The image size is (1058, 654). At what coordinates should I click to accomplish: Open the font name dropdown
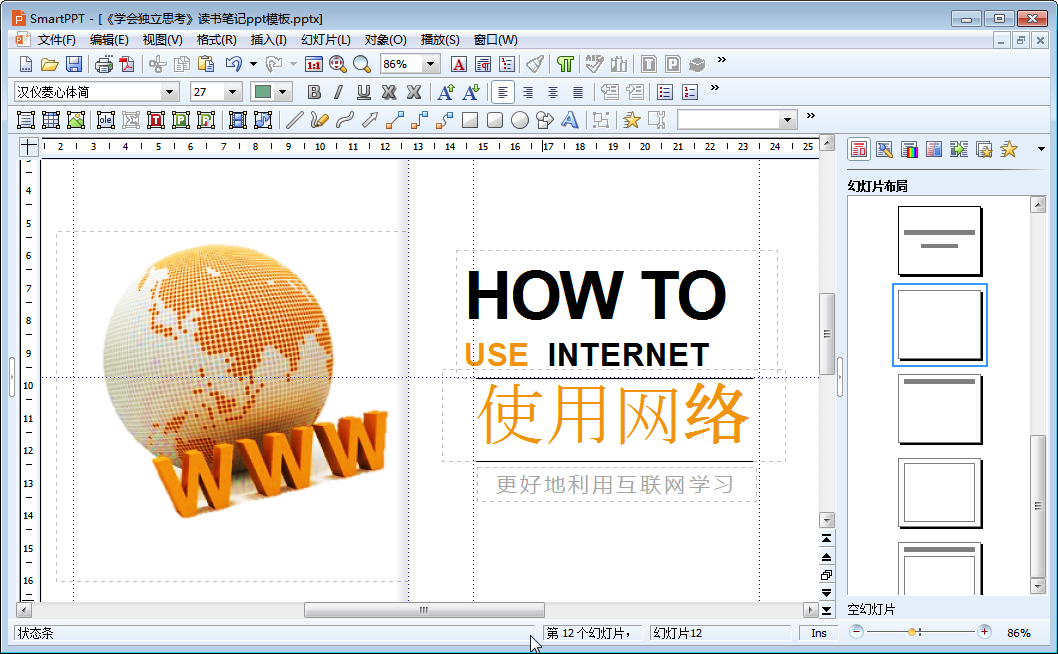[169, 92]
